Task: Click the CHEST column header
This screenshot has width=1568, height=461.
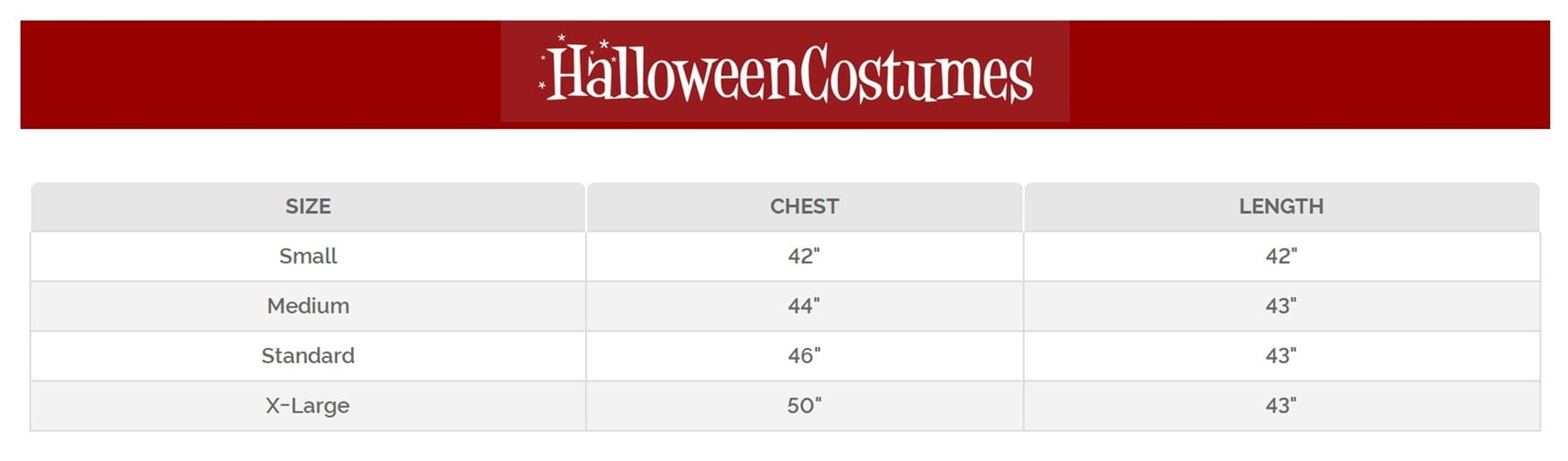Action: pyautogui.click(x=804, y=206)
